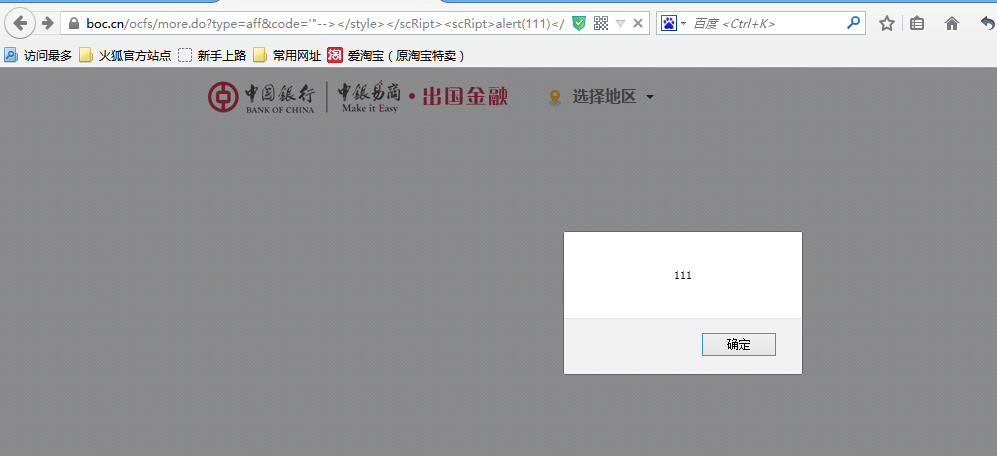Stop loading with the X button
This screenshot has height=456, width=997.
pos(638,24)
